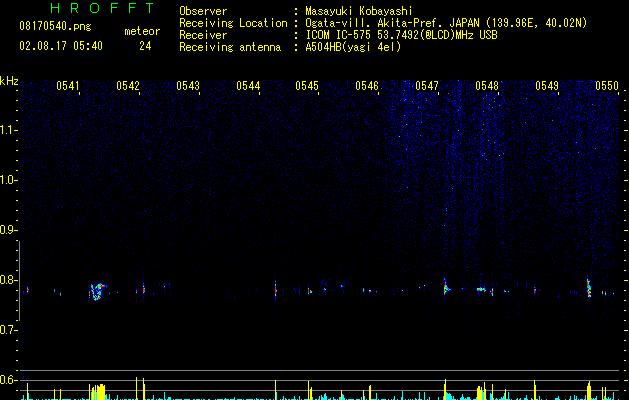
Task: Click the Receiving antenna field label
Action: click(230, 47)
